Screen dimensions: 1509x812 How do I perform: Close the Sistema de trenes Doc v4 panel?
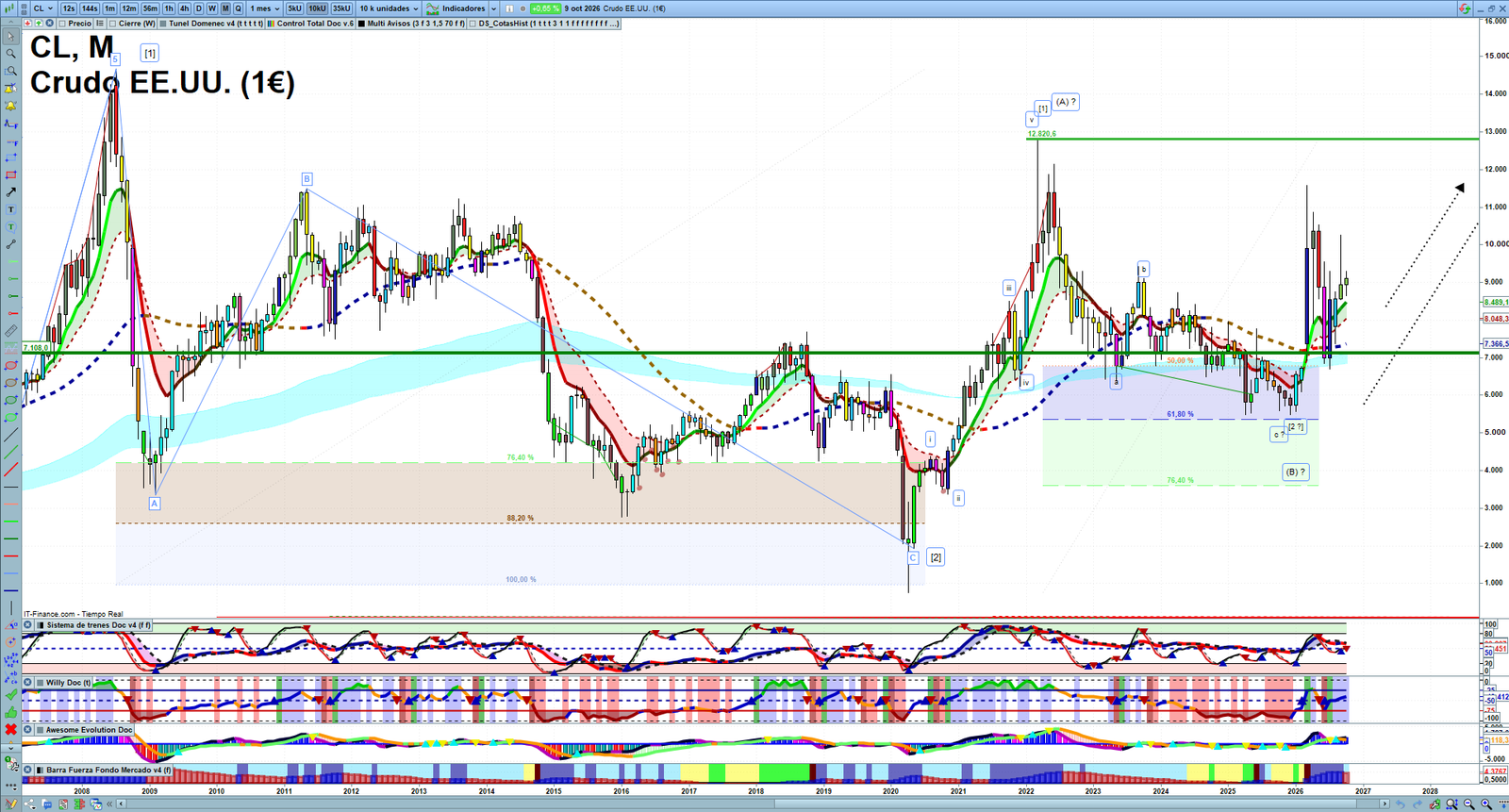click(27, 624)
